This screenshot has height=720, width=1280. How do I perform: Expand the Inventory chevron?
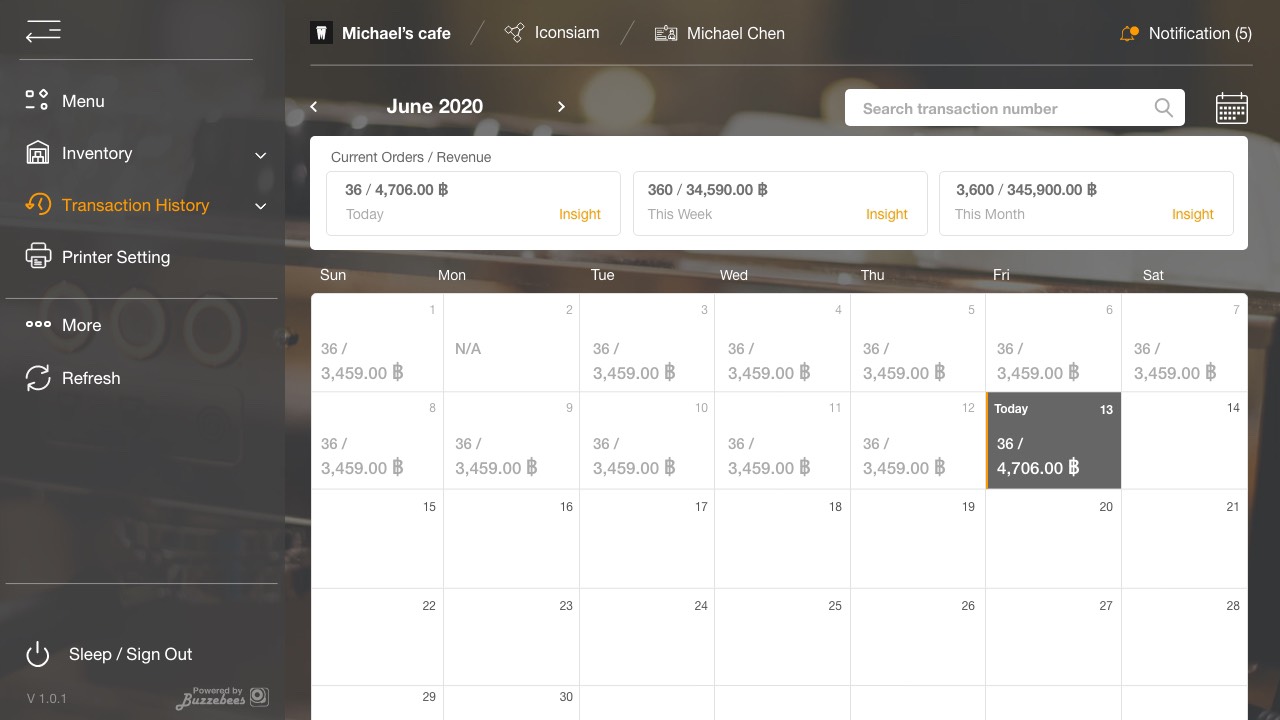click(261, 155)
